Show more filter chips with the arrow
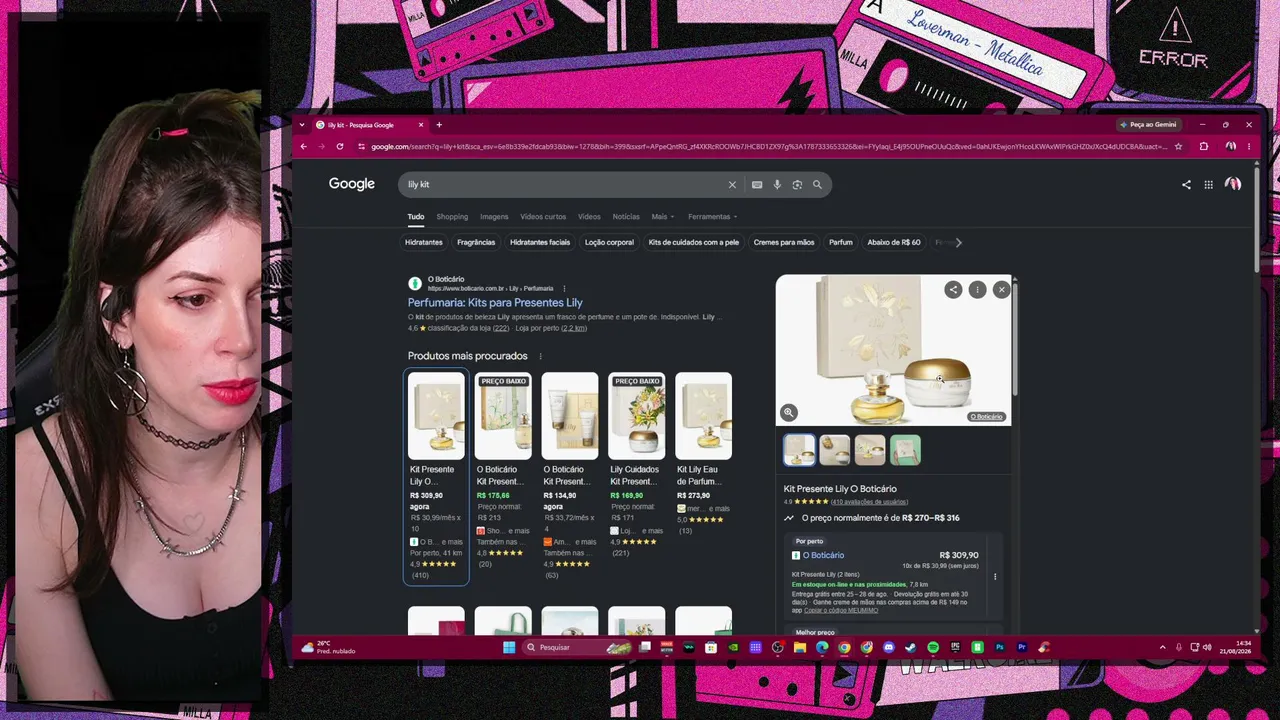This screenshot has height=720, width=1280. point(958,243)
